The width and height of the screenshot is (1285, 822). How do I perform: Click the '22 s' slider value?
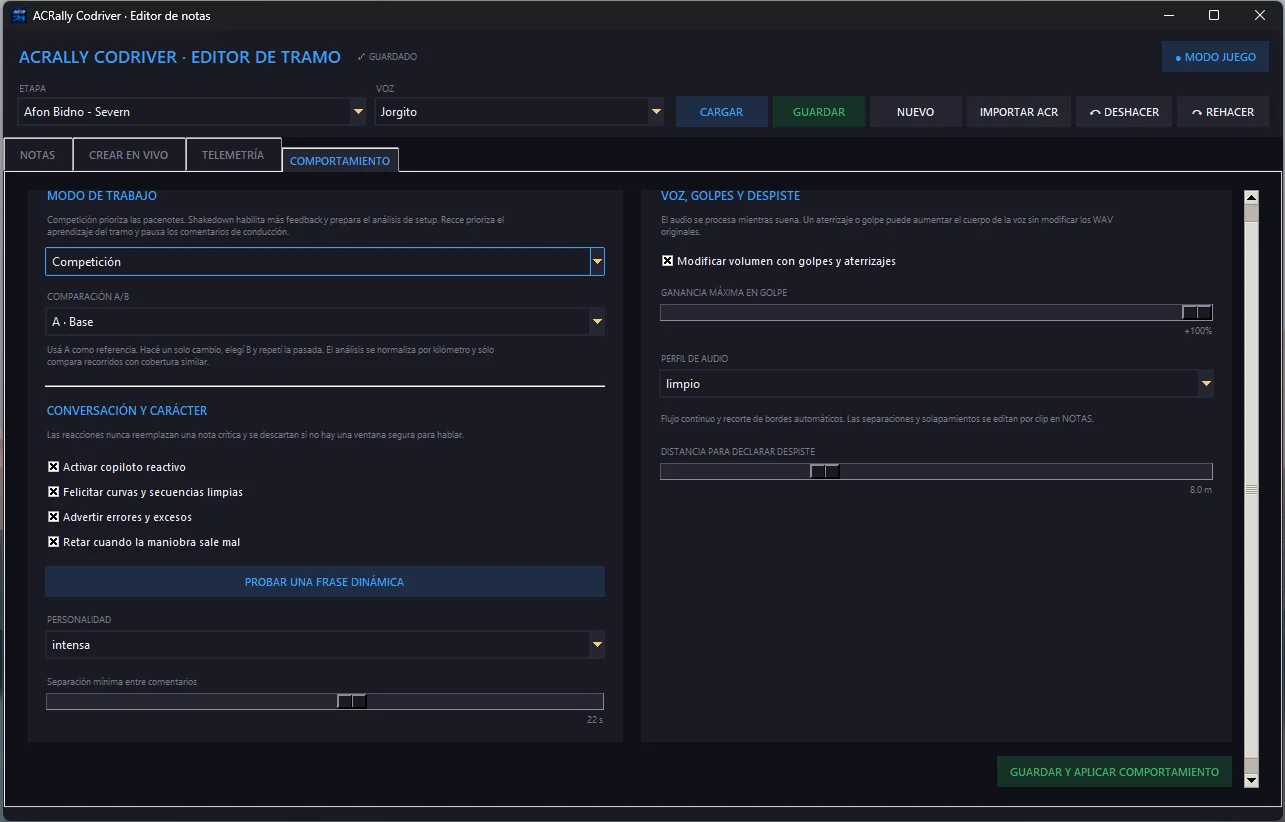point(595,720)
